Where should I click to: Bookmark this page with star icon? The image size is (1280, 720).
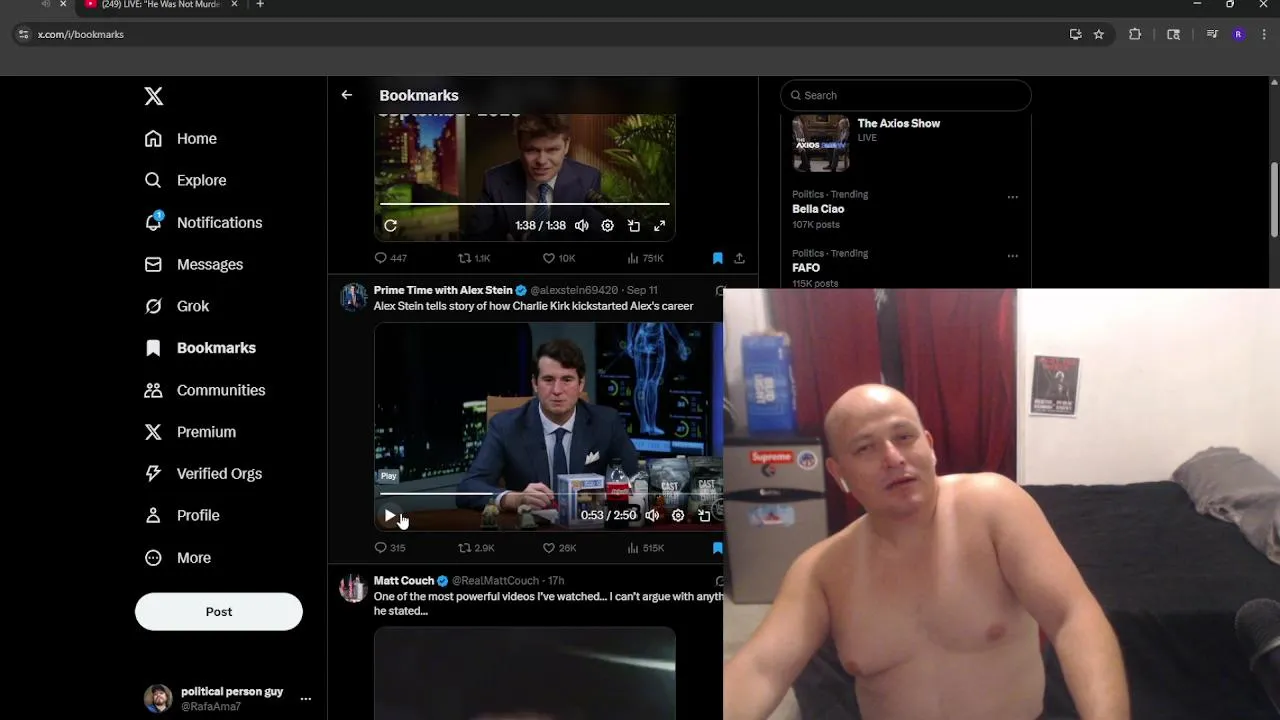1099,34
